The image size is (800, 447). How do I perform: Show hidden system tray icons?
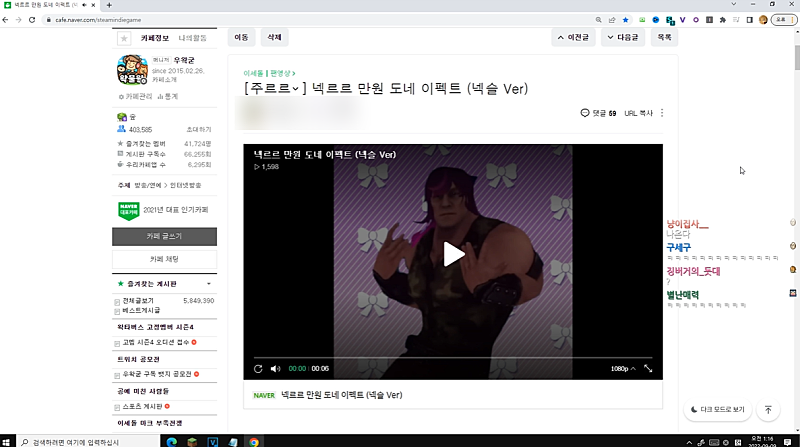[689, 442]
